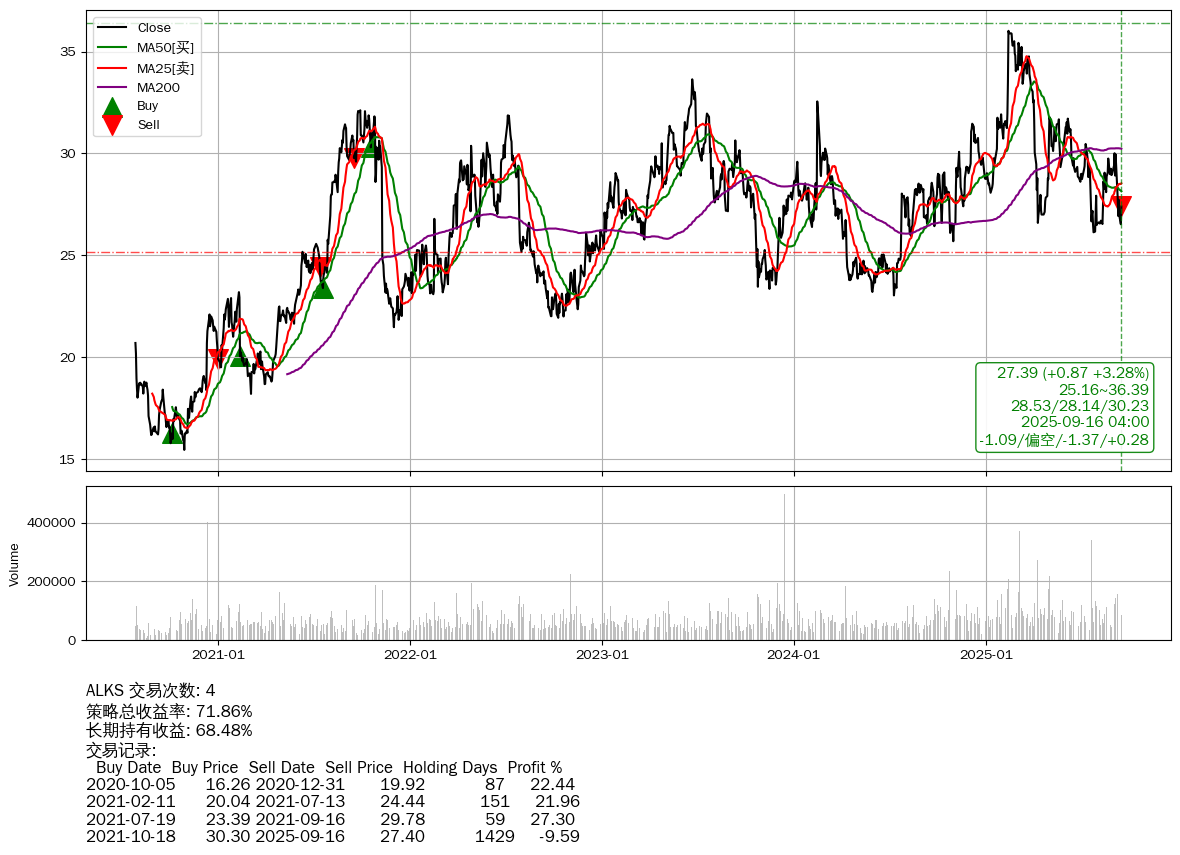This screenshot has width=1180, height=855.
Task: Click the green price info box showing 27.39
Action: [1064, 406]
